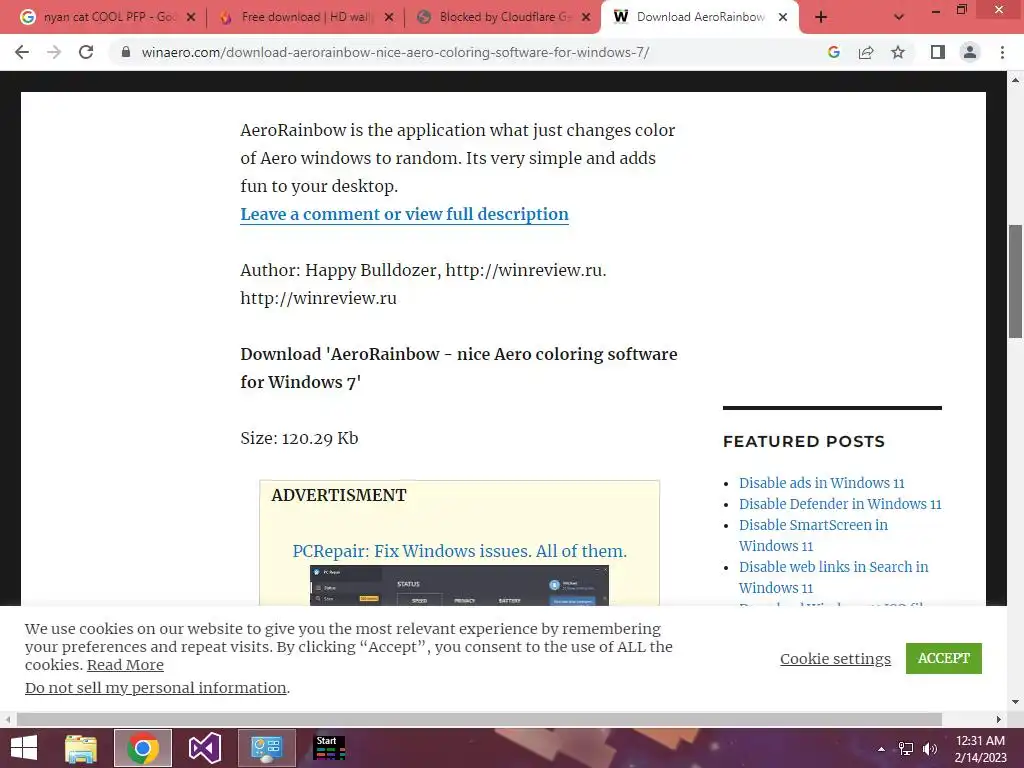This screenshot has width=1024, height=768.
Task: Launch Visual Studio from the taskbar
Action: point(205,748)
